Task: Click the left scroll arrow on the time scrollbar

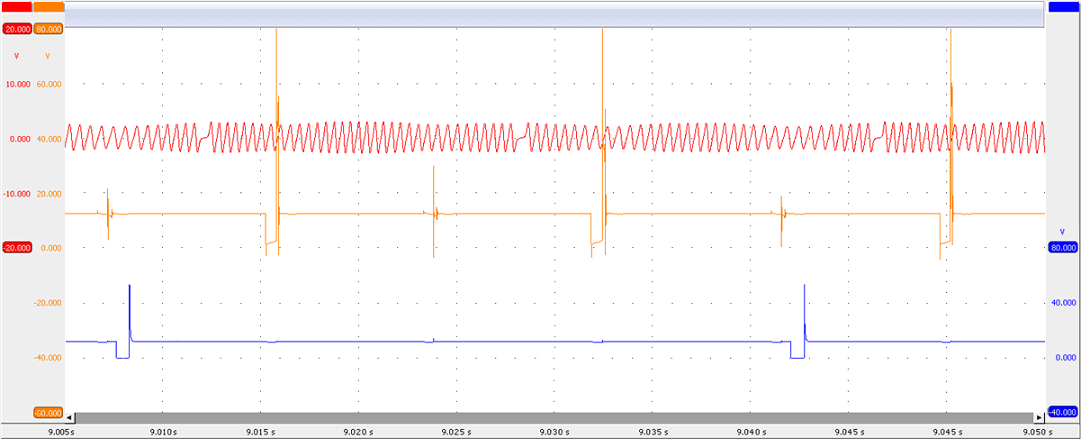Action: pyautogui.click(x=70, y=417)
